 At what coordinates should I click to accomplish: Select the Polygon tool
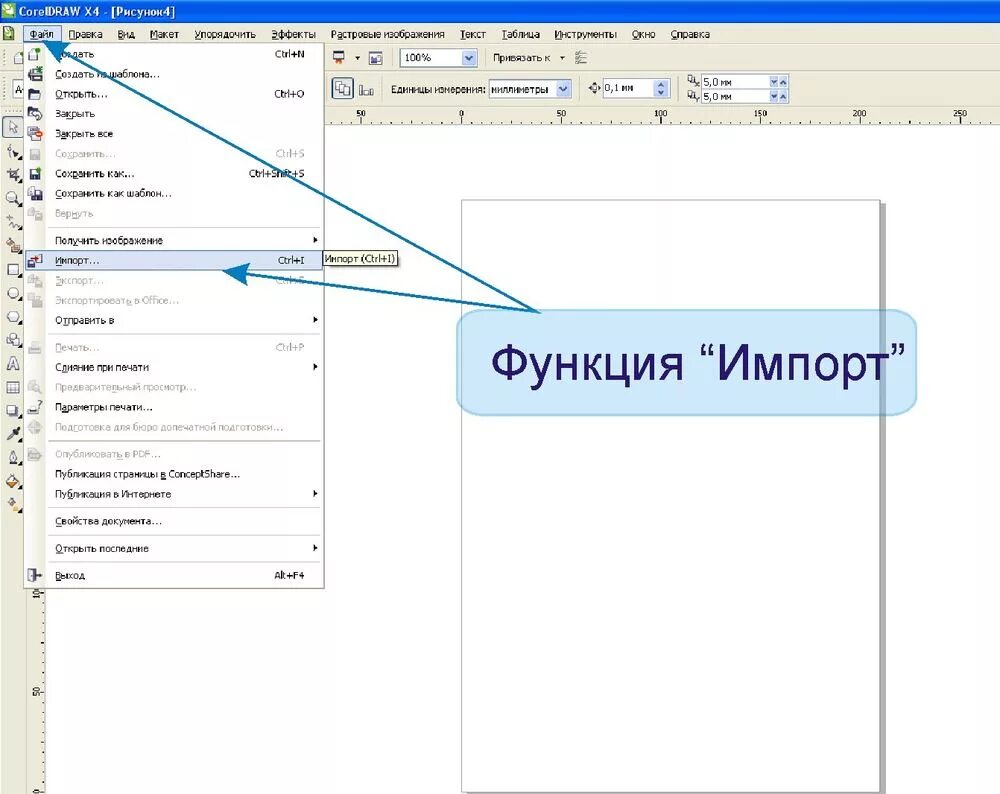coord(13,316)
